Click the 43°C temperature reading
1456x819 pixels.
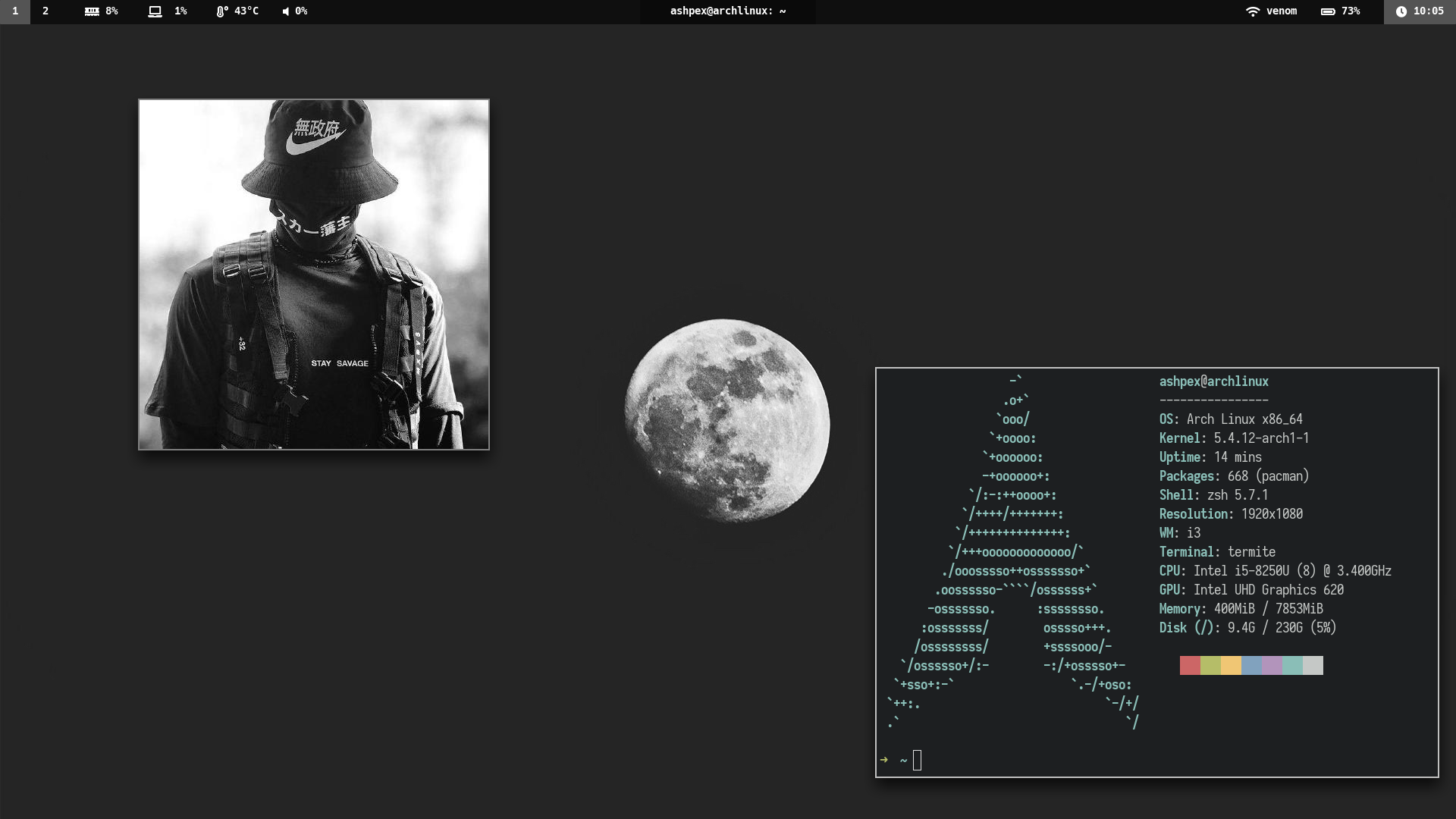[246, 11]
